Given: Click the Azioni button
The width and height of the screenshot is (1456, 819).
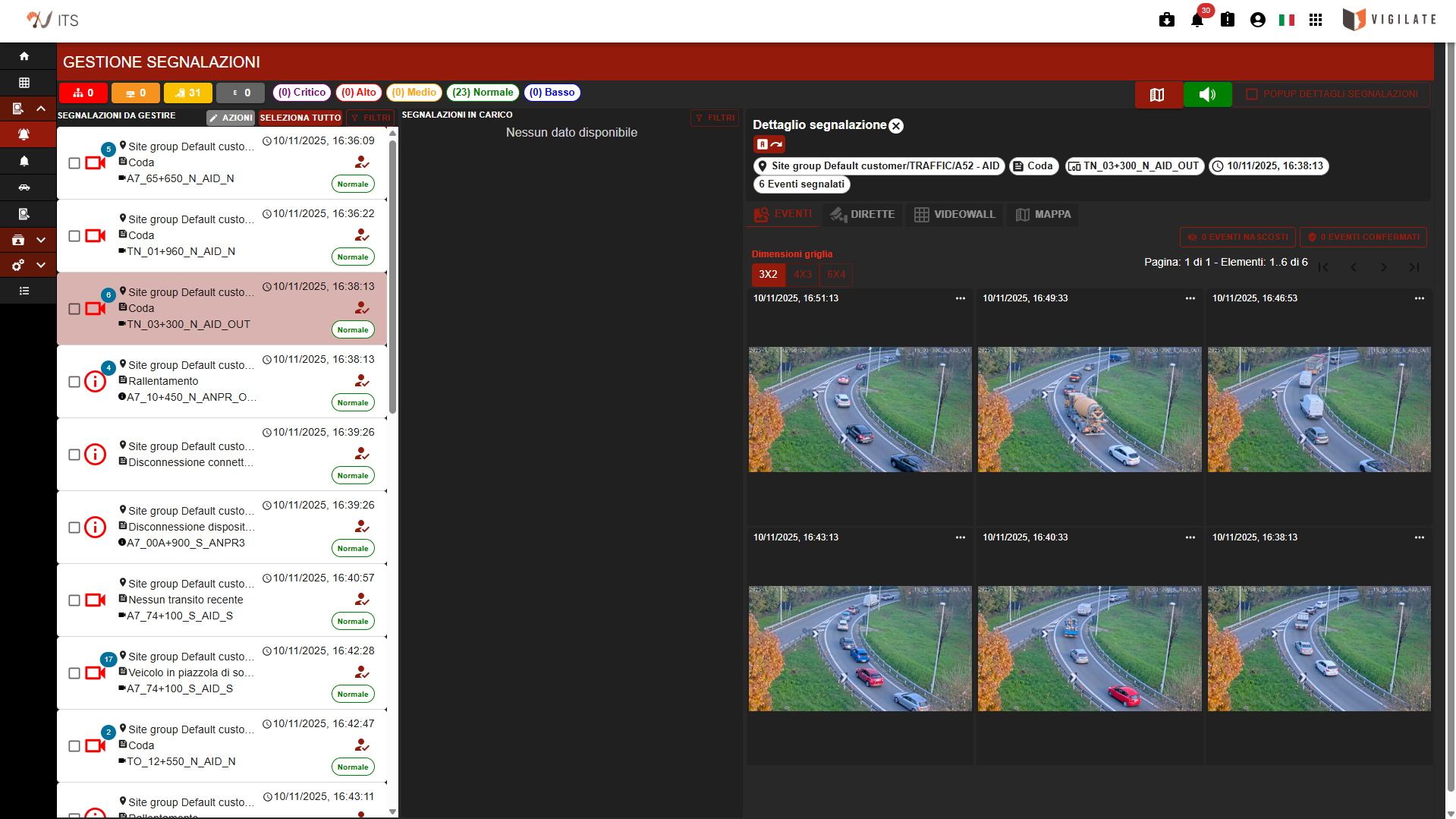Looking at the screenshot, I should point(231,118).
